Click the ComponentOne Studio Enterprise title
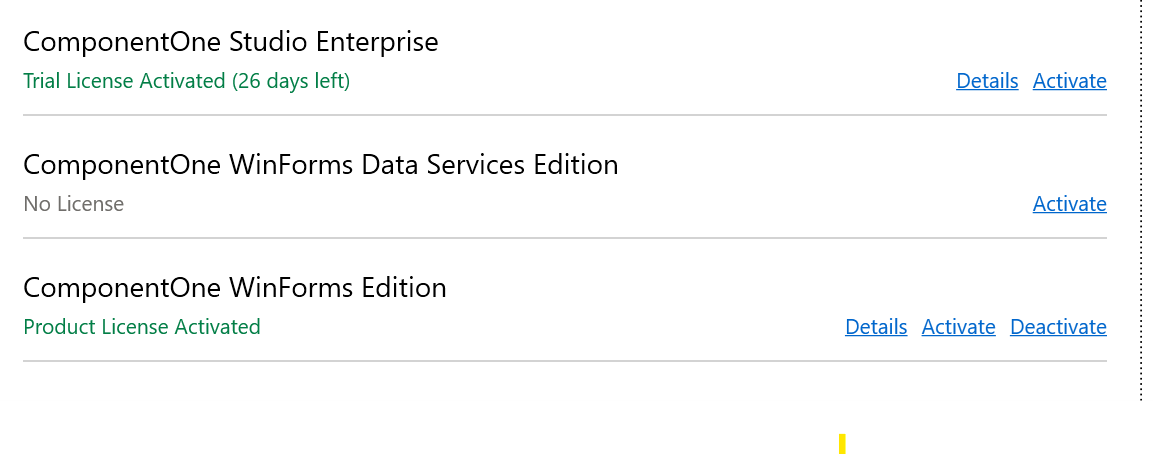The image size is (1153, 455). click(230, 42)
